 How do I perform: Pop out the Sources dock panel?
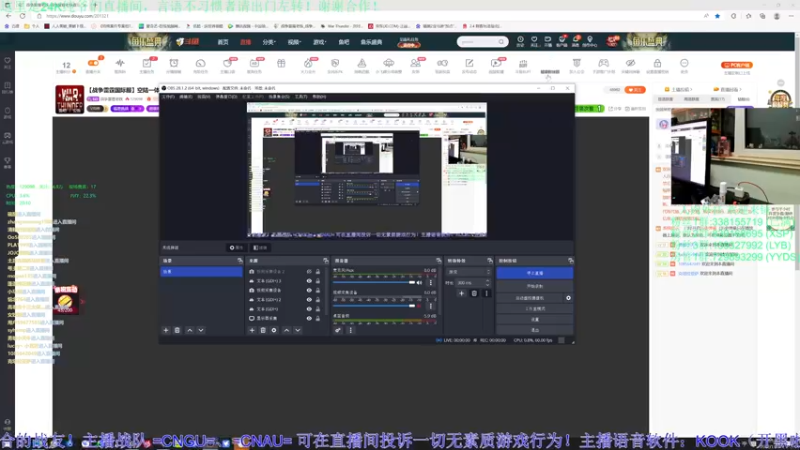tap(326, 261)
